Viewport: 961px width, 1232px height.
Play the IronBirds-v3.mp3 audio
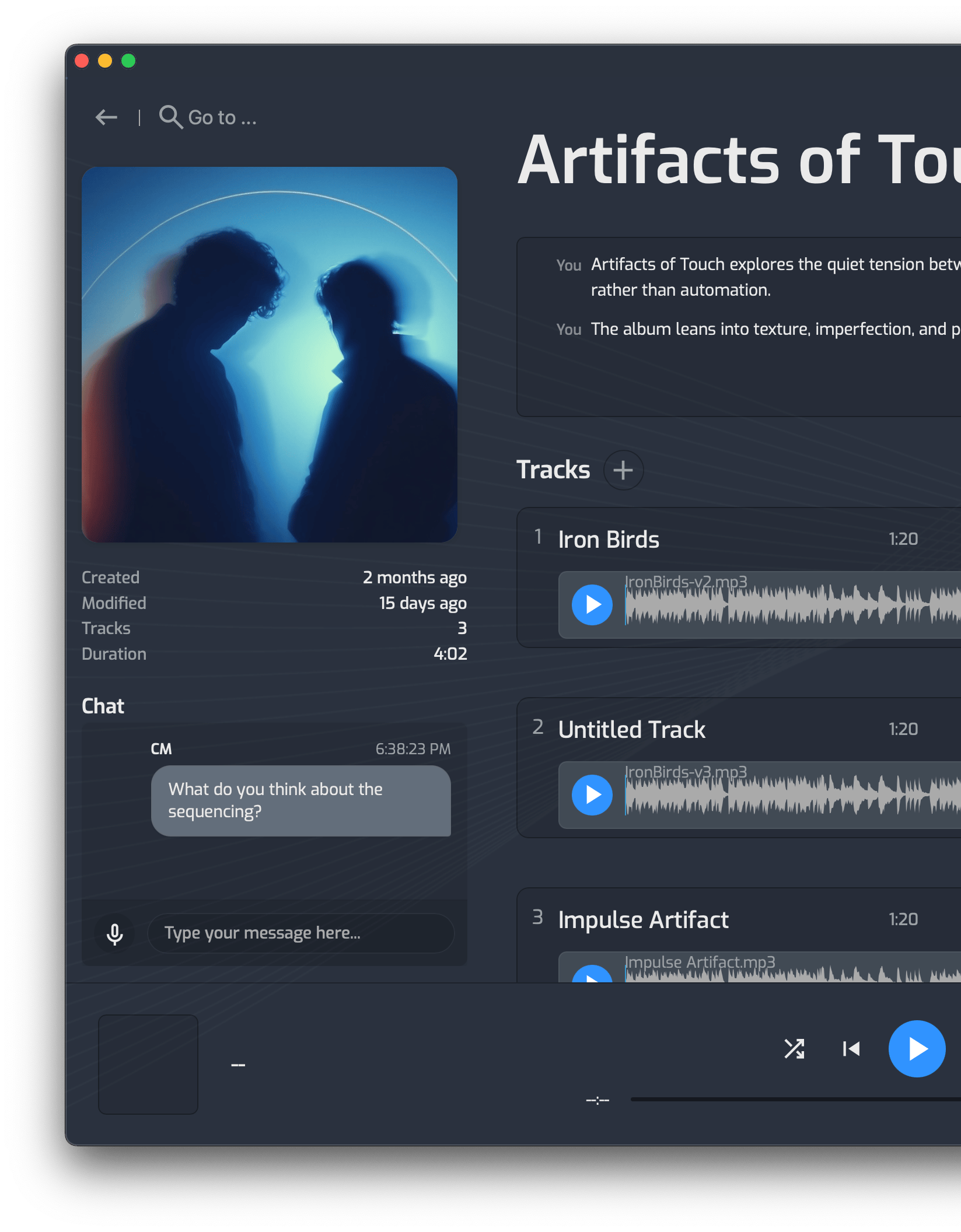tap(592, 795)
